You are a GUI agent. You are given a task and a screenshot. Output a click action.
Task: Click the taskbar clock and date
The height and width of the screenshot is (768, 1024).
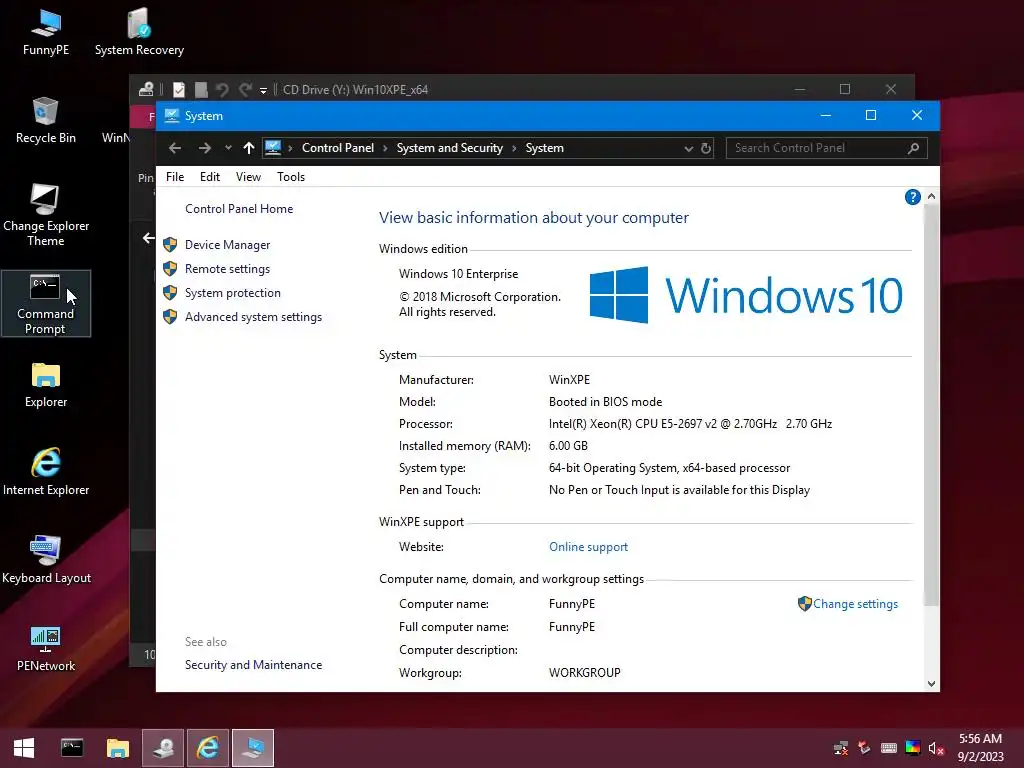(980, 748)
